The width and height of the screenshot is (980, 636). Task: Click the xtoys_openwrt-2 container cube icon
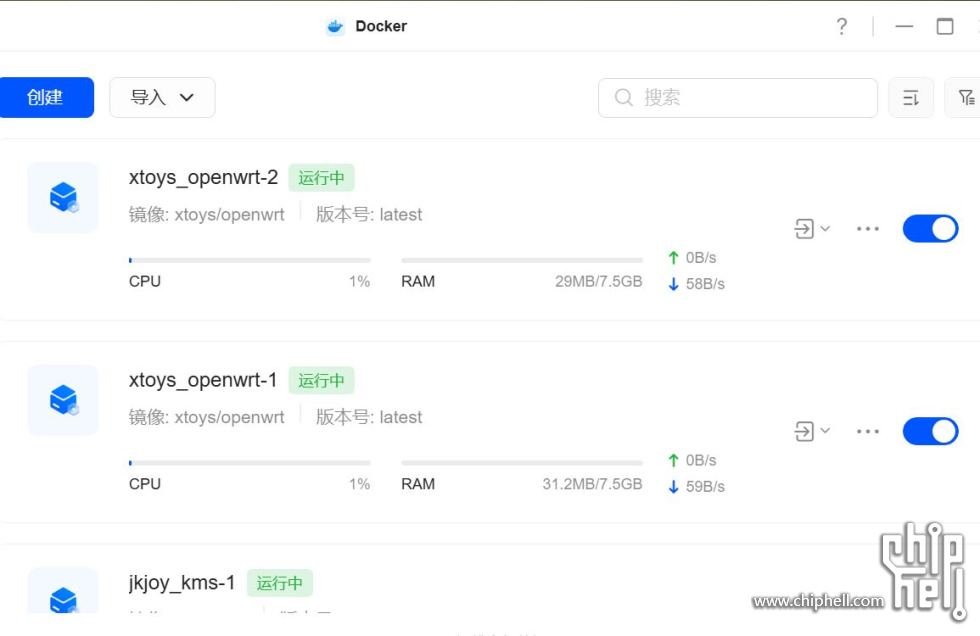[63, 197]
